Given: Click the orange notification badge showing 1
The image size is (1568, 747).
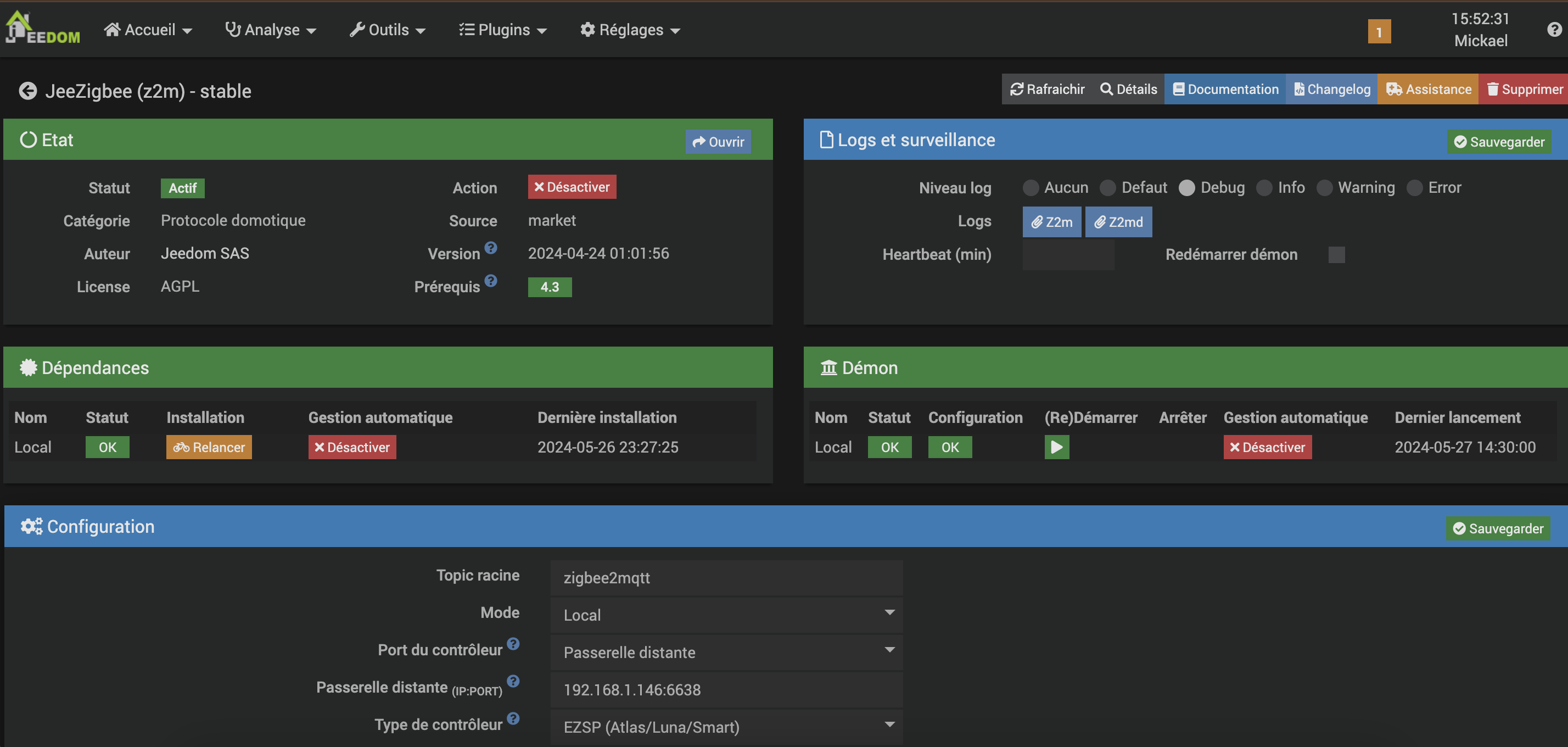Looking at the screenshot, I should pyautogui.click(x=1379, y=31).
